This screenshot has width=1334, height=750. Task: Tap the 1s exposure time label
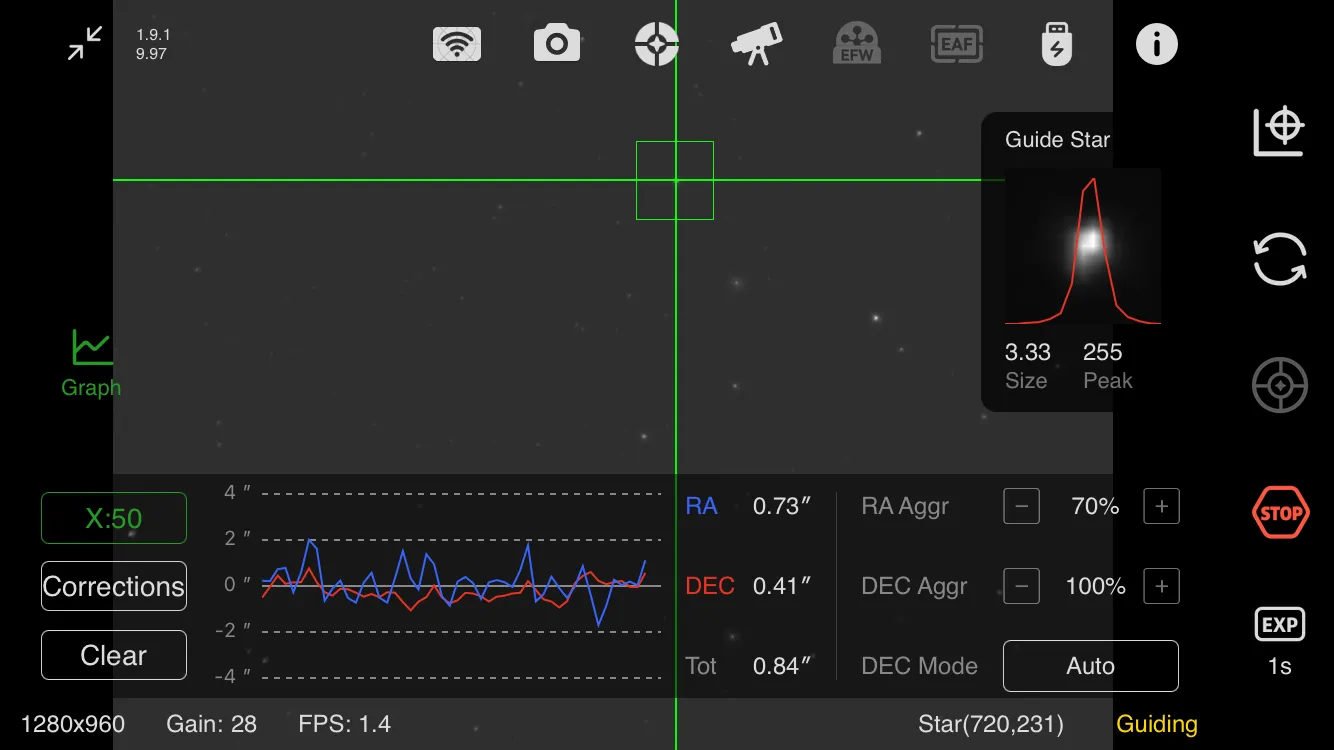1280,666
